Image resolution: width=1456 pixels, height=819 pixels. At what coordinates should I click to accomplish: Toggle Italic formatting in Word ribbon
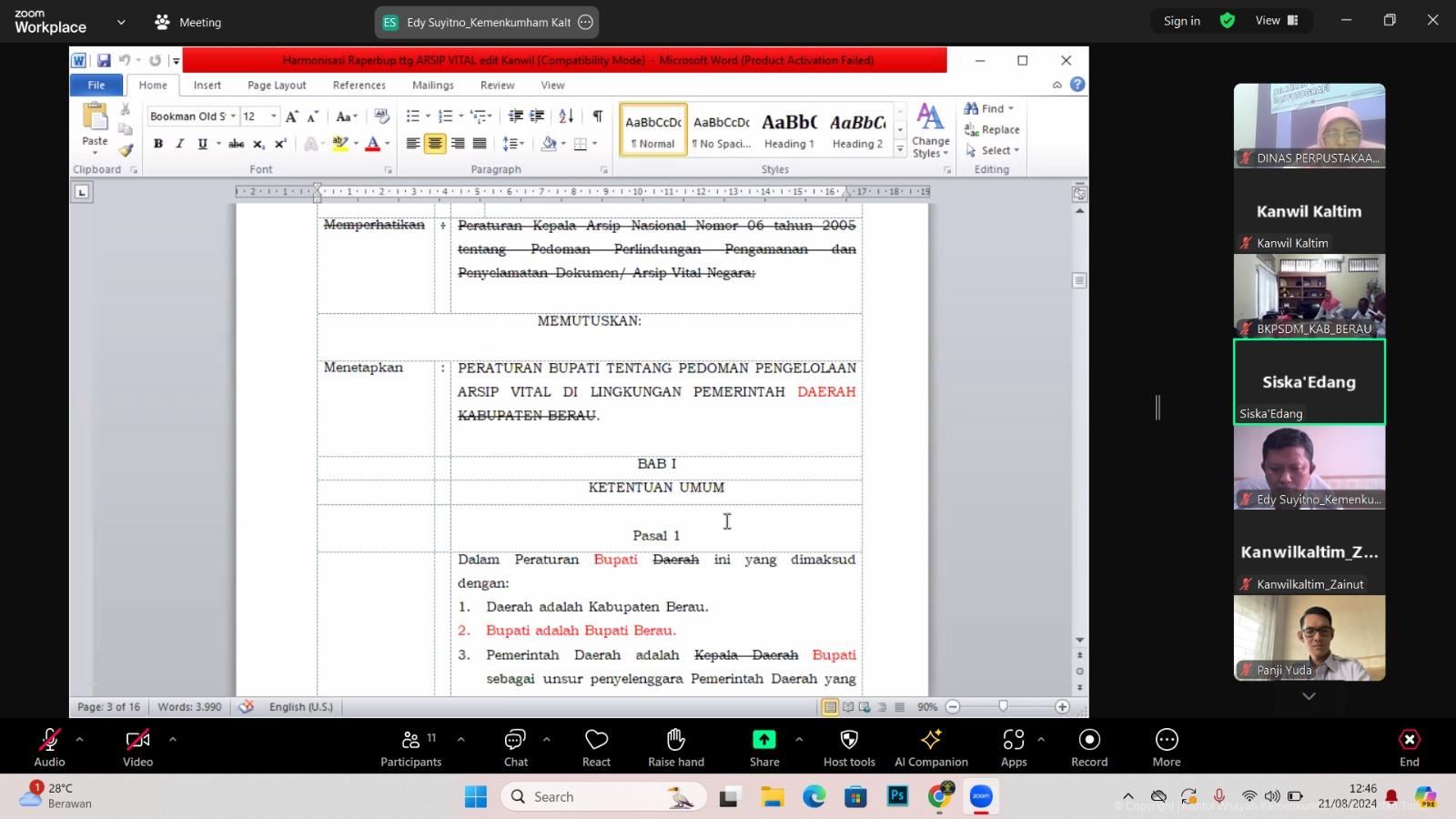[x=180, y=144]
